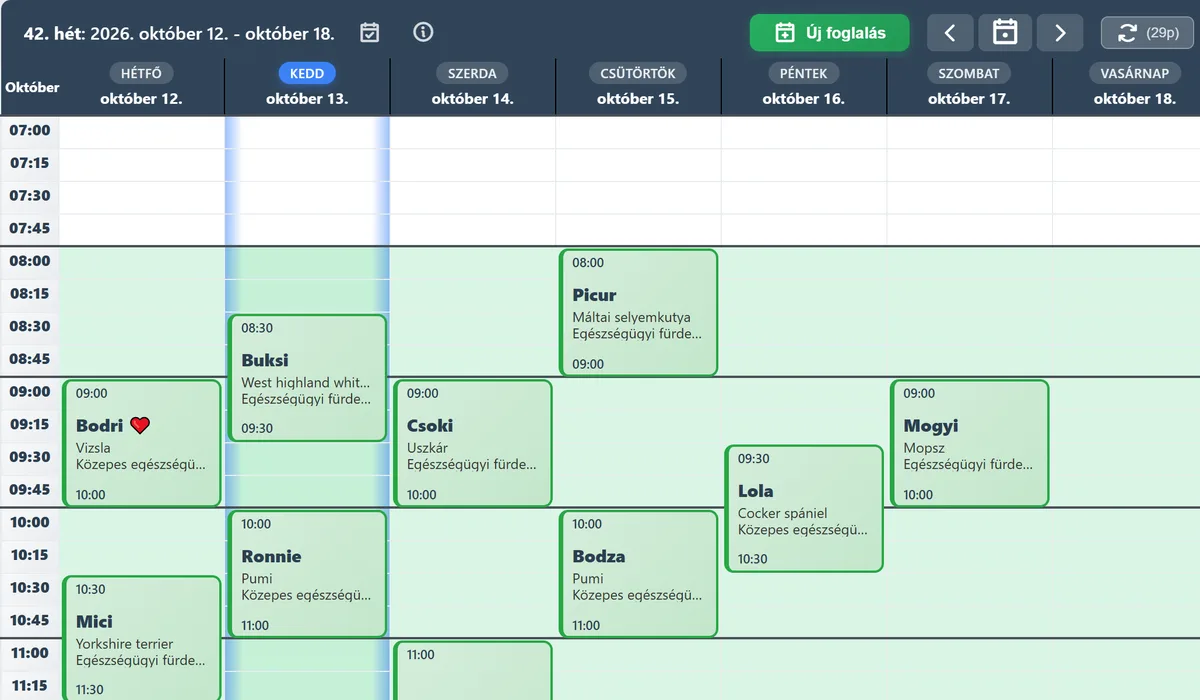Open the info icon in the header
1200x700 pixels.
[x=423, y=32]
